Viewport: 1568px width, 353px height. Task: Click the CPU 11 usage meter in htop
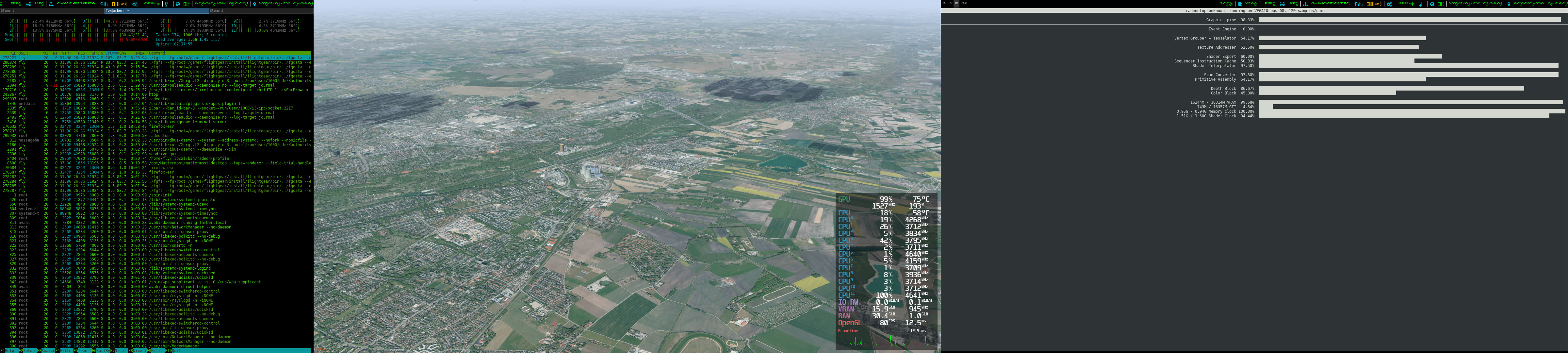tap(265, 30)
